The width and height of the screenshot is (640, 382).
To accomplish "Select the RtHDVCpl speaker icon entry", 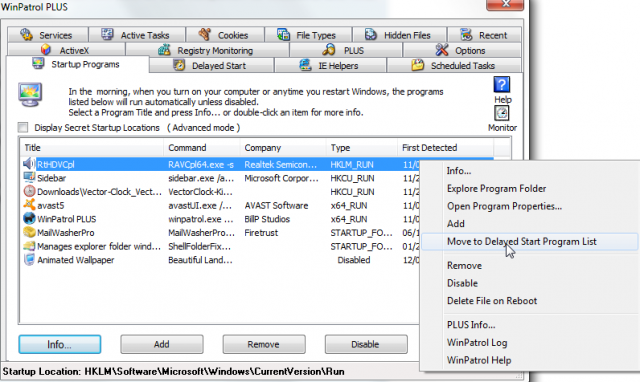I will 29,164.
